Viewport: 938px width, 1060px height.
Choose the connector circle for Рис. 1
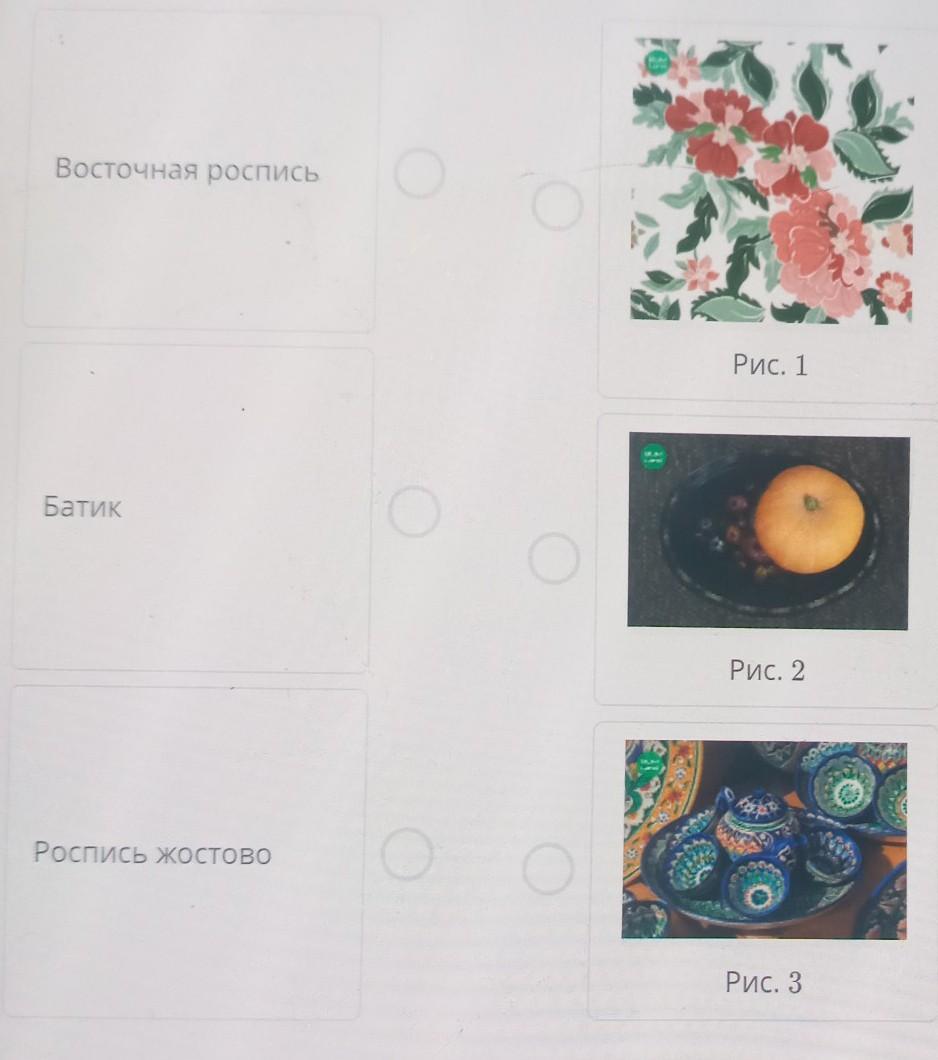point(557,205)
